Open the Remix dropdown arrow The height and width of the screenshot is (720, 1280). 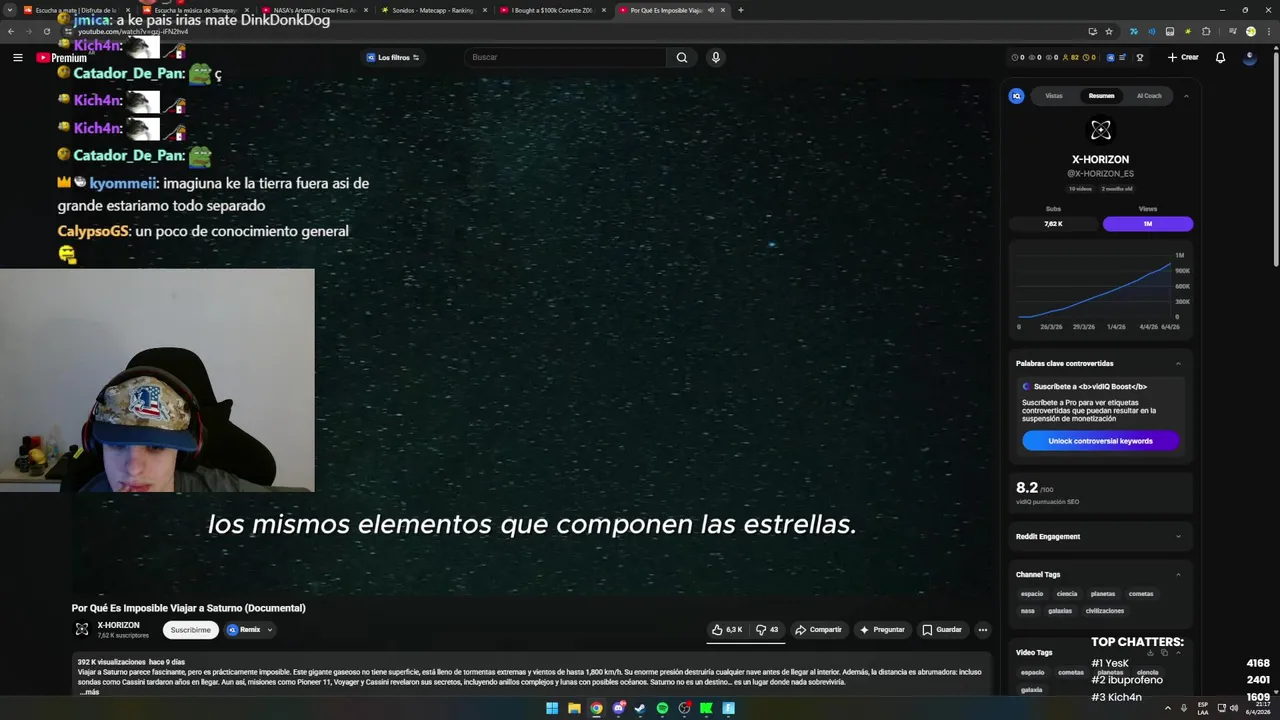click(270, 630)
